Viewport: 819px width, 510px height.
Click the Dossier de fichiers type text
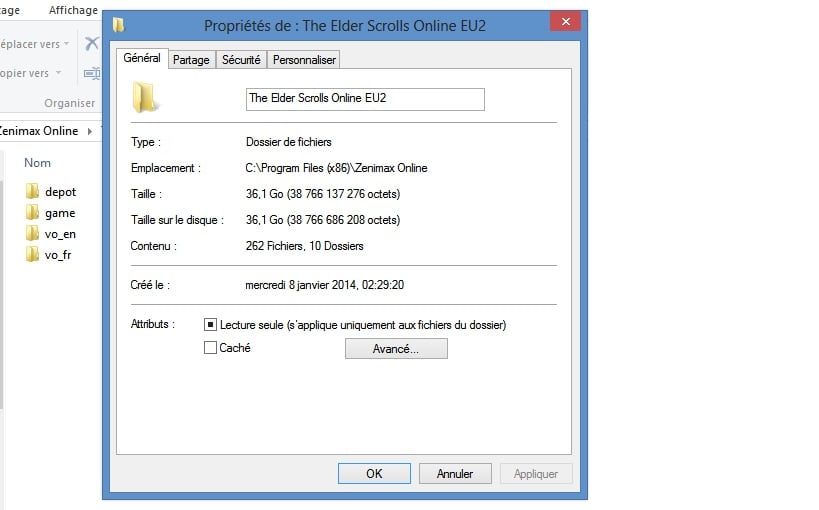point(288,142)
